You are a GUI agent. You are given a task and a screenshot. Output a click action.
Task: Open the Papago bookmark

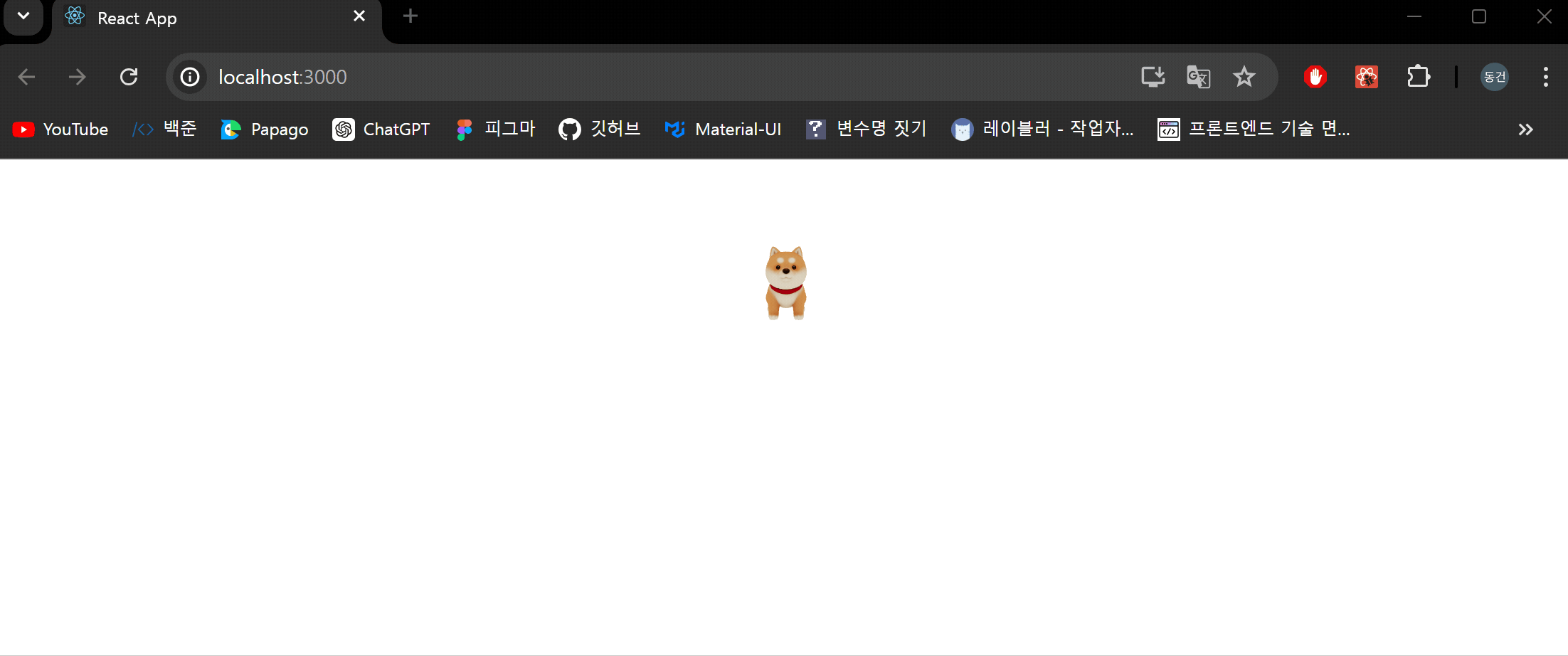pos(265,129)
